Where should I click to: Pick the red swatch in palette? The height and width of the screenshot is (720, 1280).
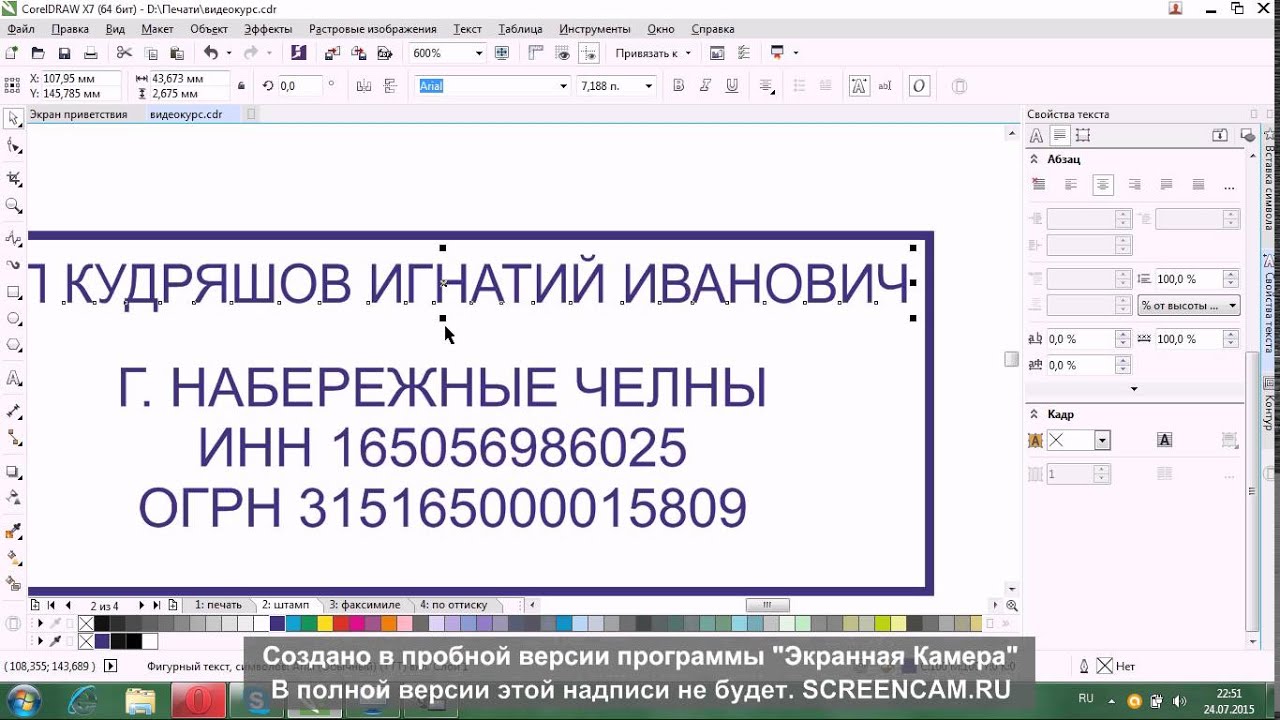point(342,624)
